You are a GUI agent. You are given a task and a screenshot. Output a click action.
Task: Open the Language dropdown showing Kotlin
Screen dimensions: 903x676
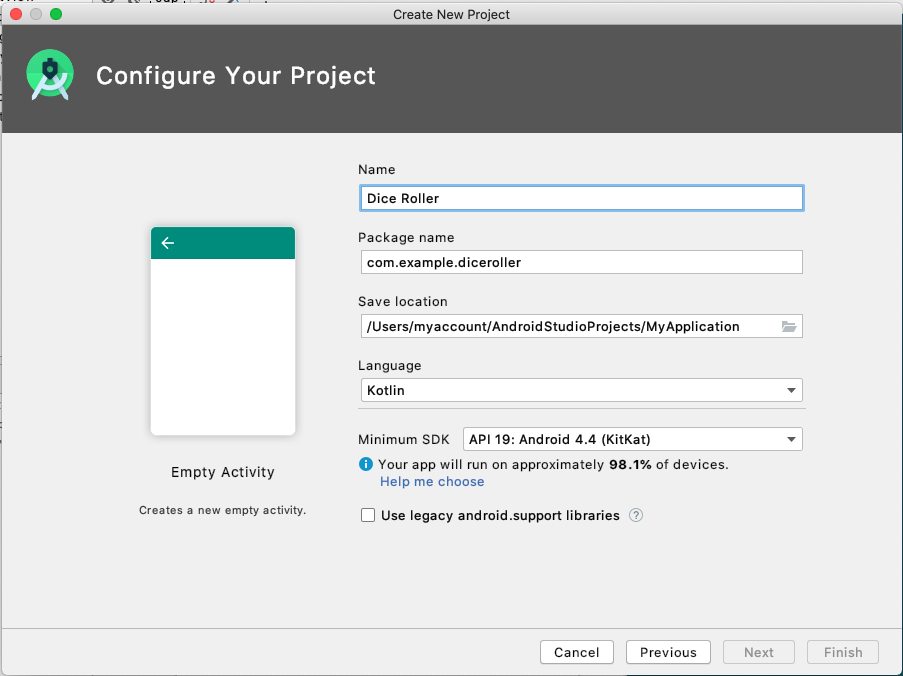pyautogui.click(x=580, y=390)
